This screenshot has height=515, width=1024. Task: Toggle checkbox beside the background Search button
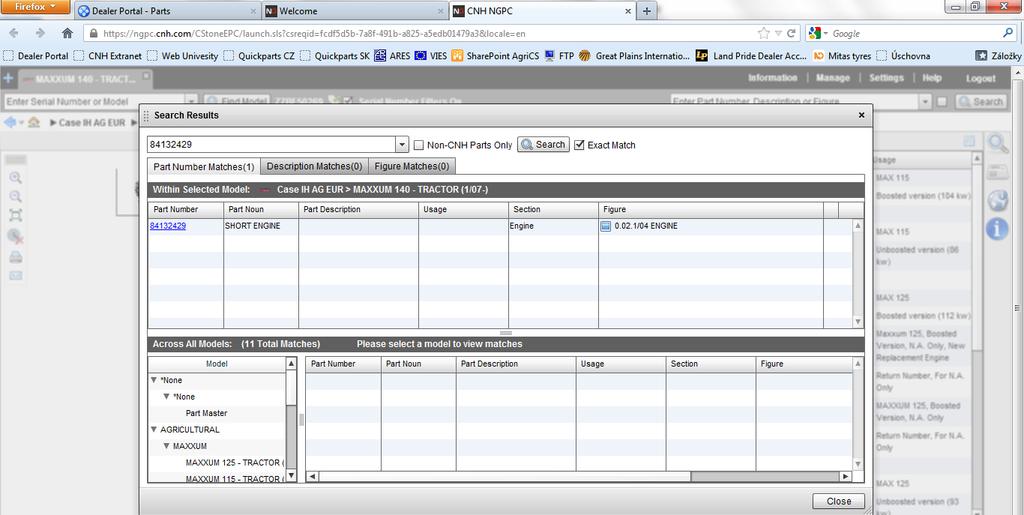[941, 101]
